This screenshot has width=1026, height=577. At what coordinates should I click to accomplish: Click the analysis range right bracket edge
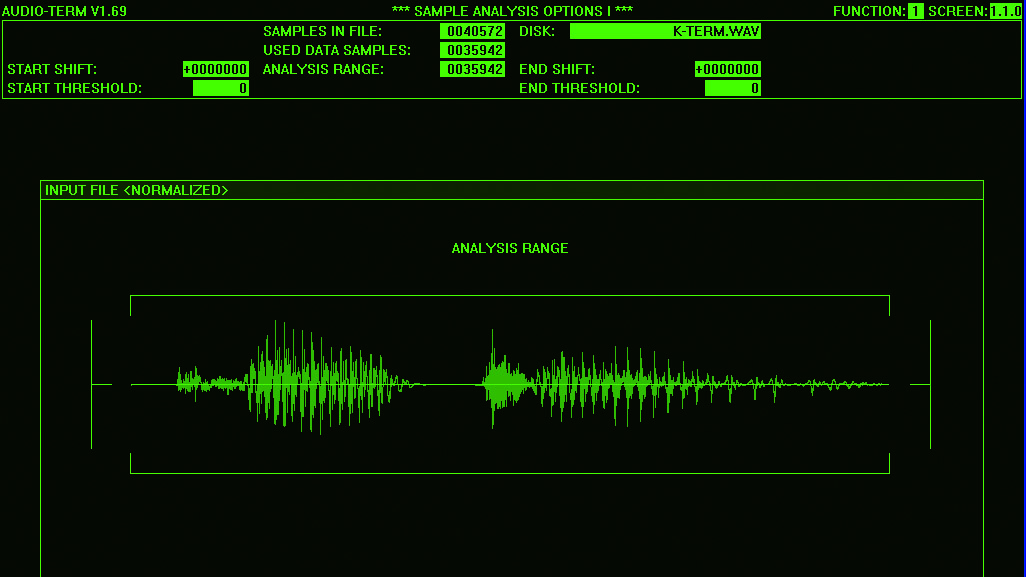click(889, 385)
